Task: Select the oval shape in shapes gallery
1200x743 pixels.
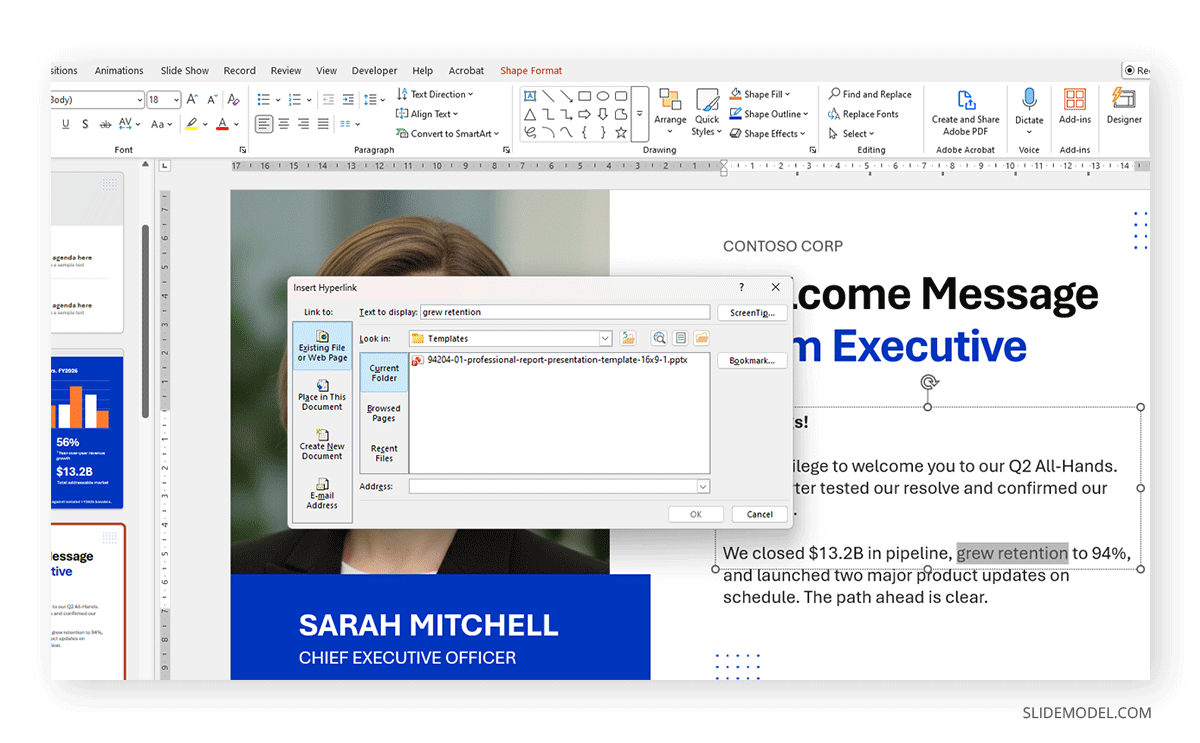Action: pos(603,96)
